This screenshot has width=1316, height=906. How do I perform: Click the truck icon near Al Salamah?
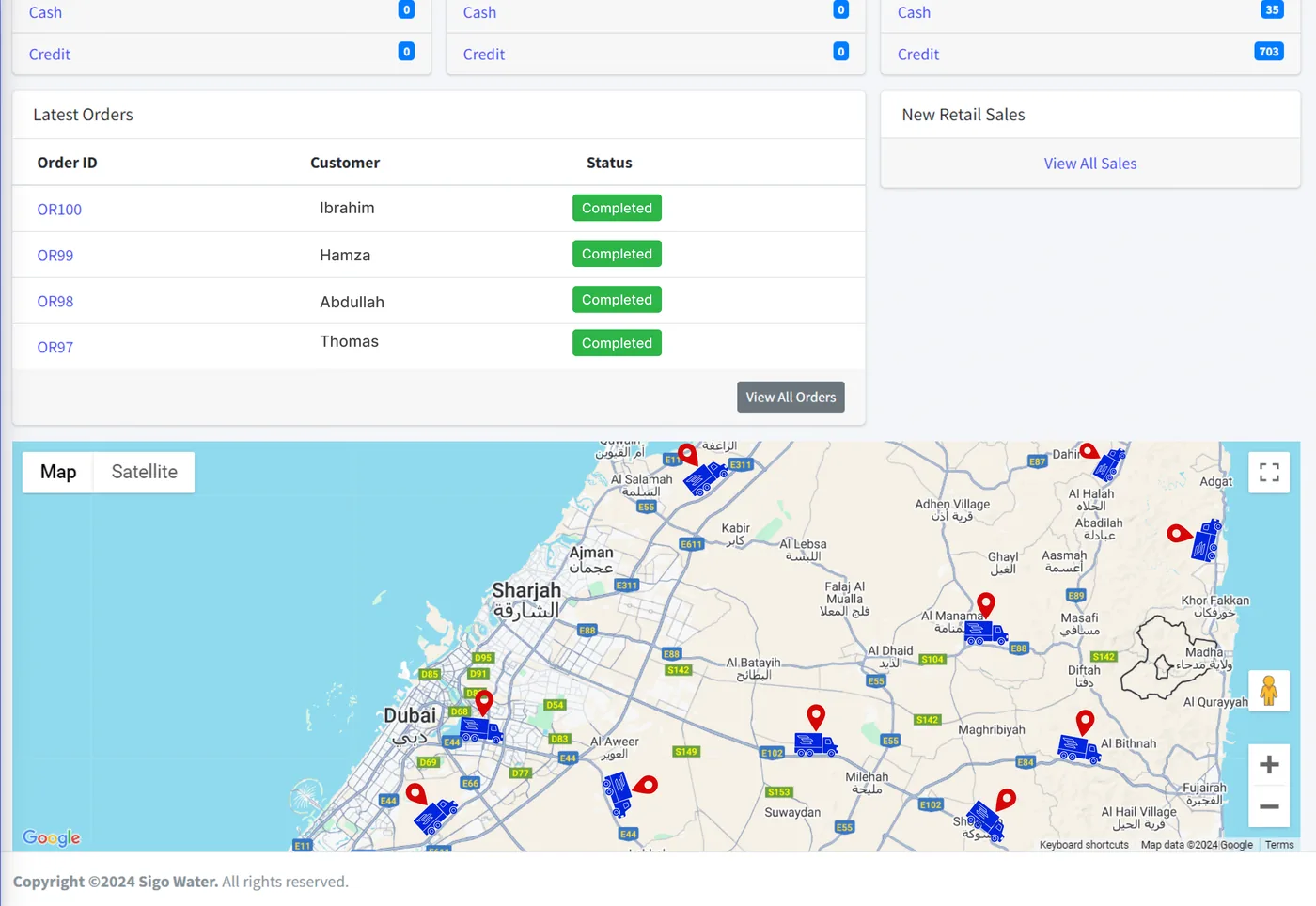click(705, 478)
